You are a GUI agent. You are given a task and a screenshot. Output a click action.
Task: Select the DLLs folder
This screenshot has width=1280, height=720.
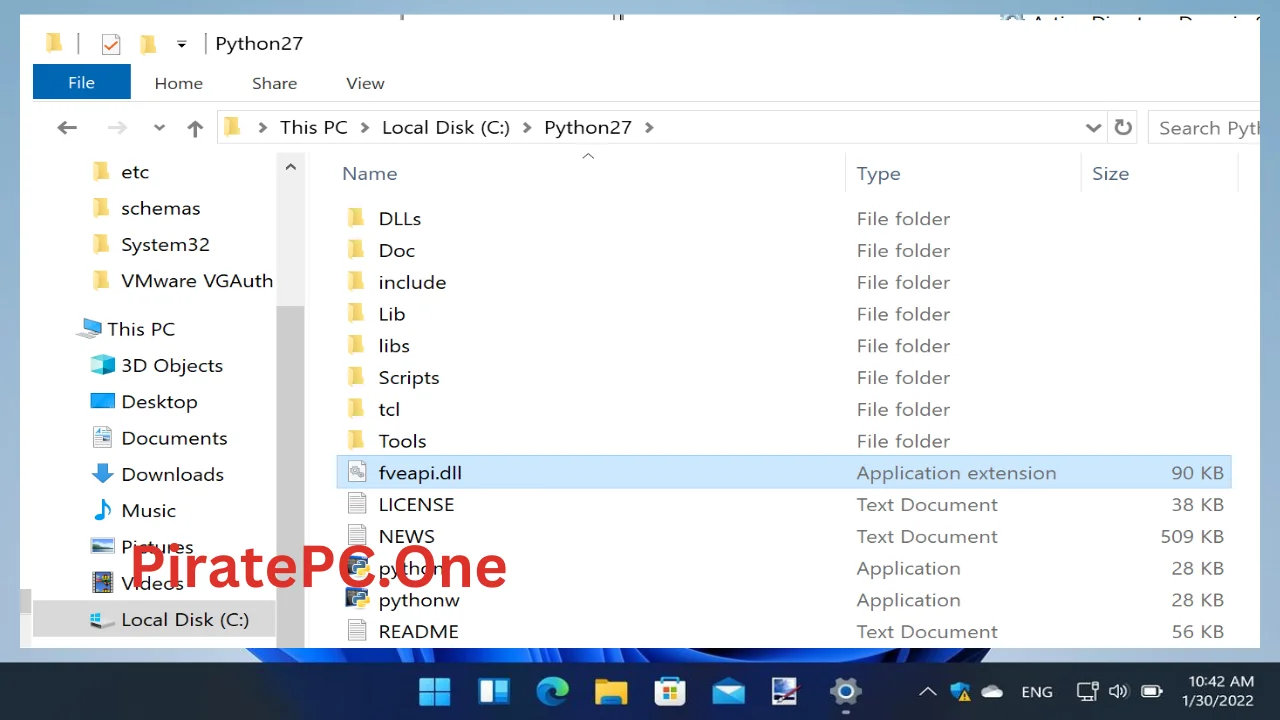click(x=400, y=218)
